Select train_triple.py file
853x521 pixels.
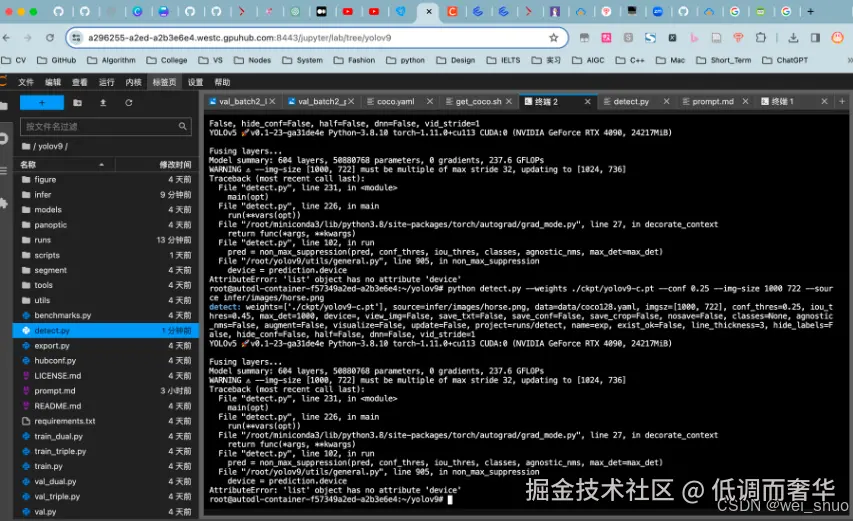pyautogui.click(x=106, y=451)
